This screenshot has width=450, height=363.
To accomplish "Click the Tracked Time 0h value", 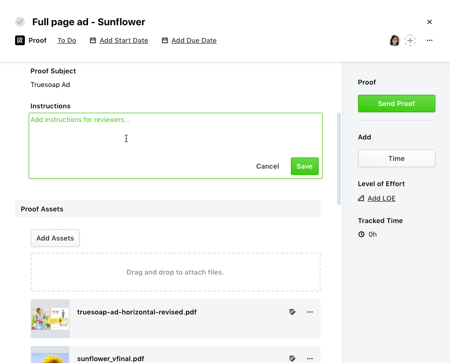I will tap(373, 234).
